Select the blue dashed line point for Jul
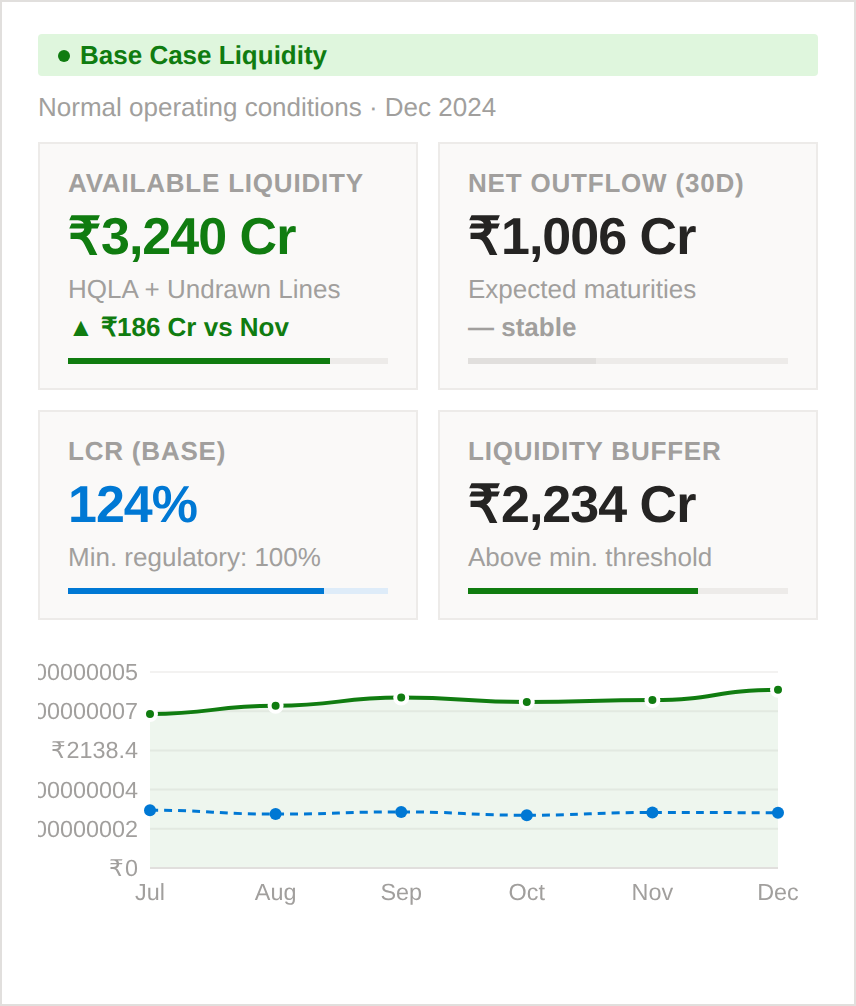 click(x=150, y=810)
